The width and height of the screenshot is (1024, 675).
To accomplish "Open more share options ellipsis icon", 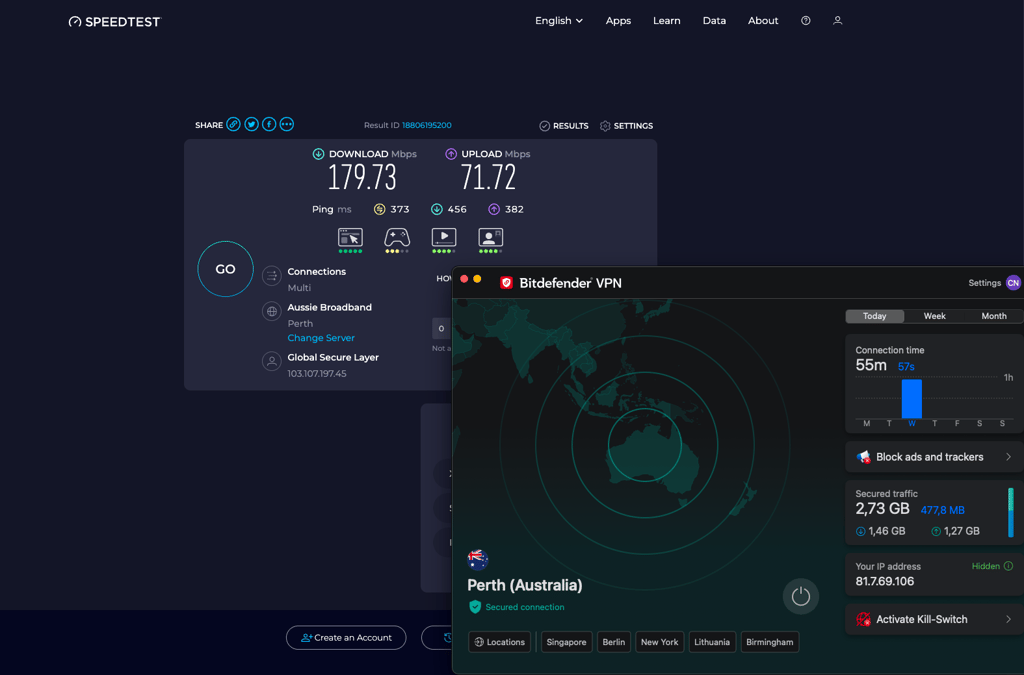I will coord(287,125).
